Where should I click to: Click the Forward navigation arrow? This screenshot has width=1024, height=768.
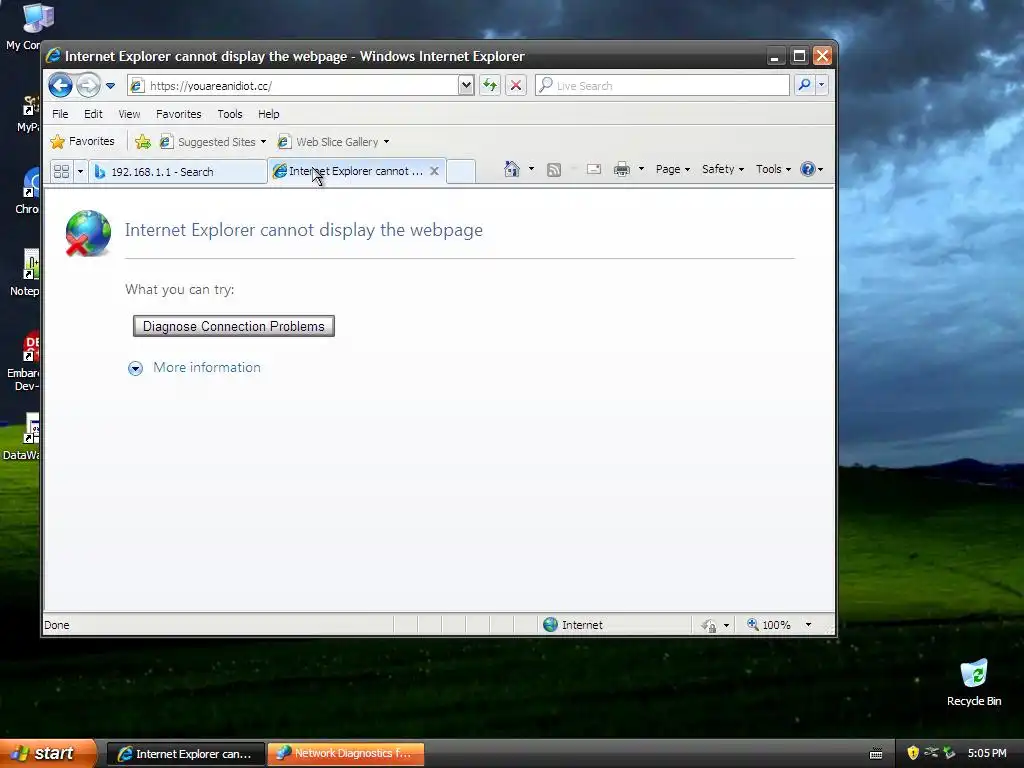88,86
